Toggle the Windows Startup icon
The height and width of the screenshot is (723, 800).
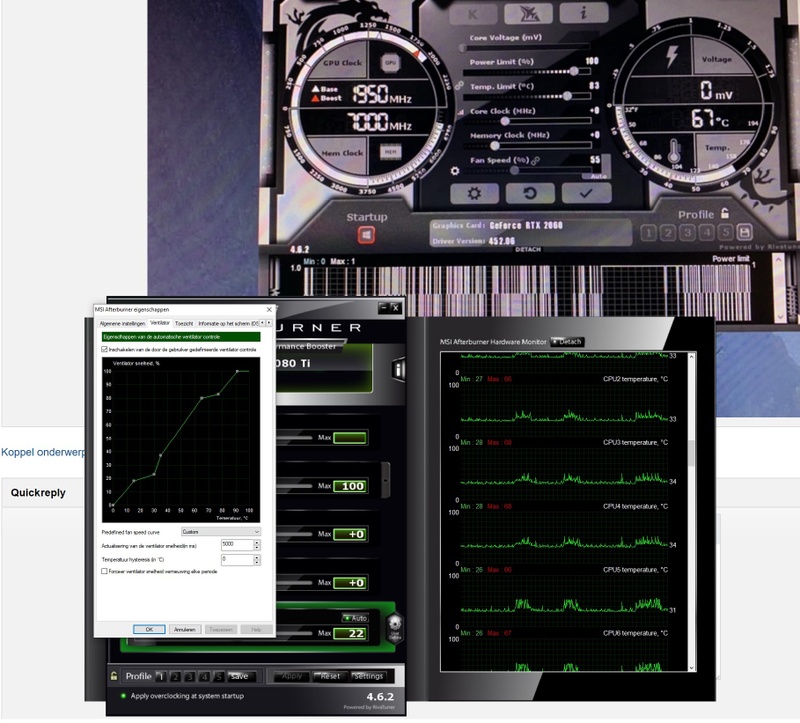coord(366,235)
